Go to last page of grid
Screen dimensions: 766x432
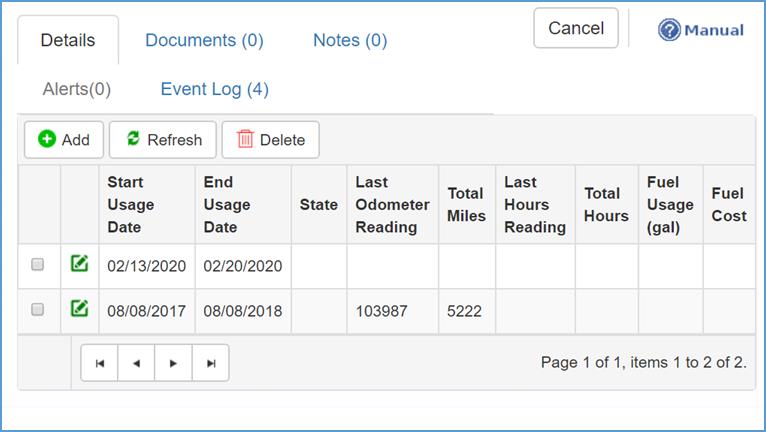211,363
